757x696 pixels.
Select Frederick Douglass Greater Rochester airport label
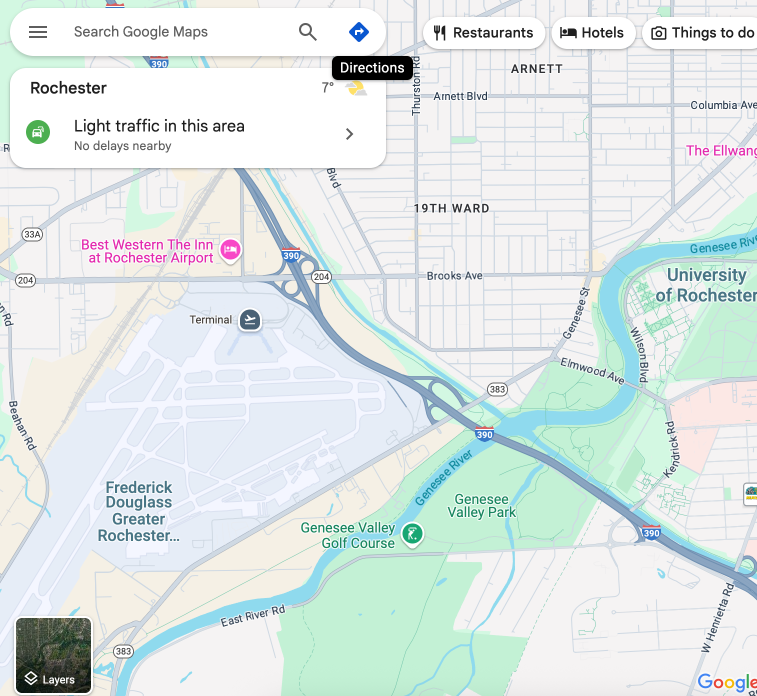coord(139,511)
